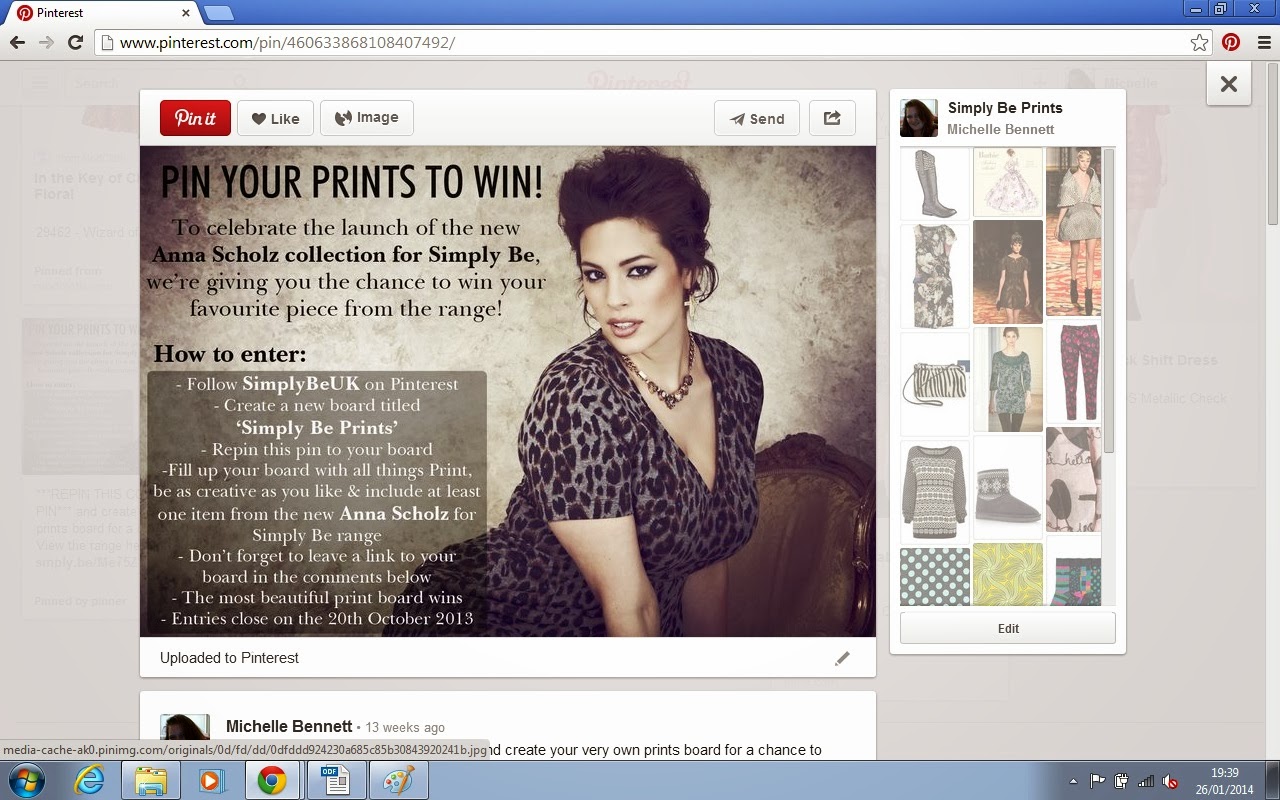Open the yellow swirl pattern thumbnail
Image resolution: width=1280 pixels, height=800 pixels.
tap(1008, 574)
